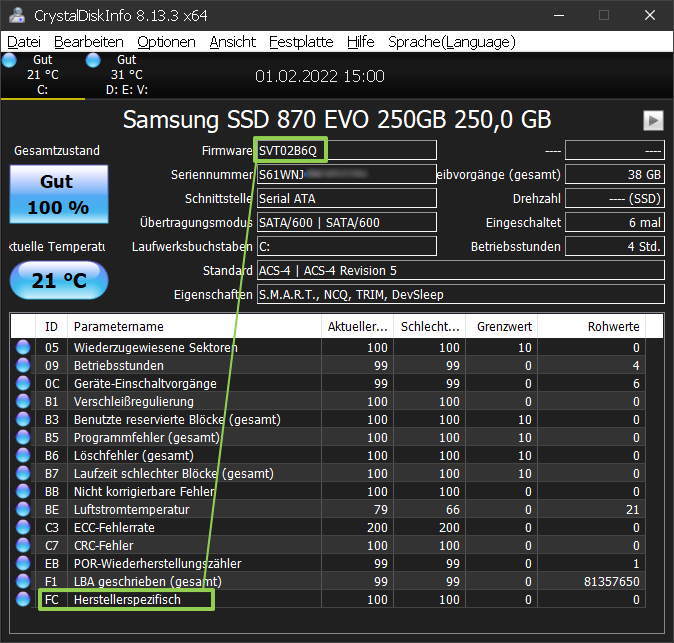
Task: Click the D: E: V: drive status orb
Action: coord(93,61)
